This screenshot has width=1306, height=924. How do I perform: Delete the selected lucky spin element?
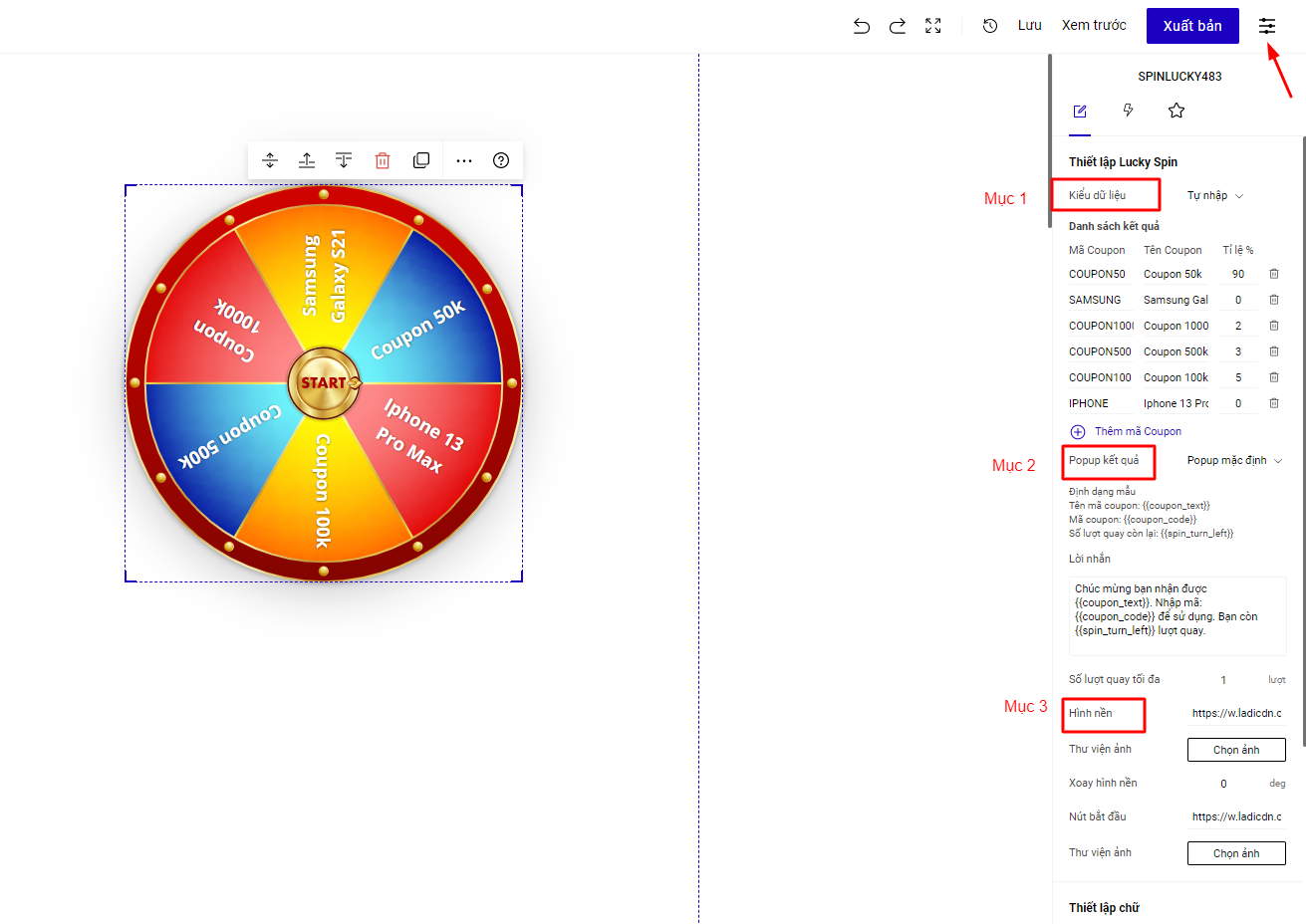tap(383, 160)
